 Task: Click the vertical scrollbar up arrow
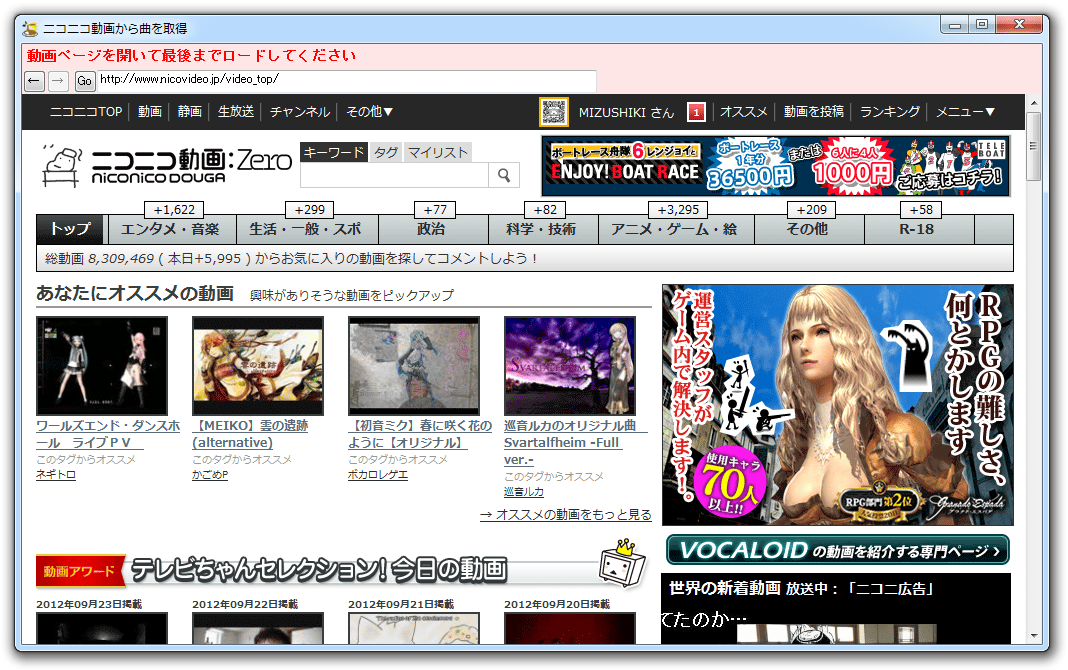pyautogui.click(x=1034, y=103)
